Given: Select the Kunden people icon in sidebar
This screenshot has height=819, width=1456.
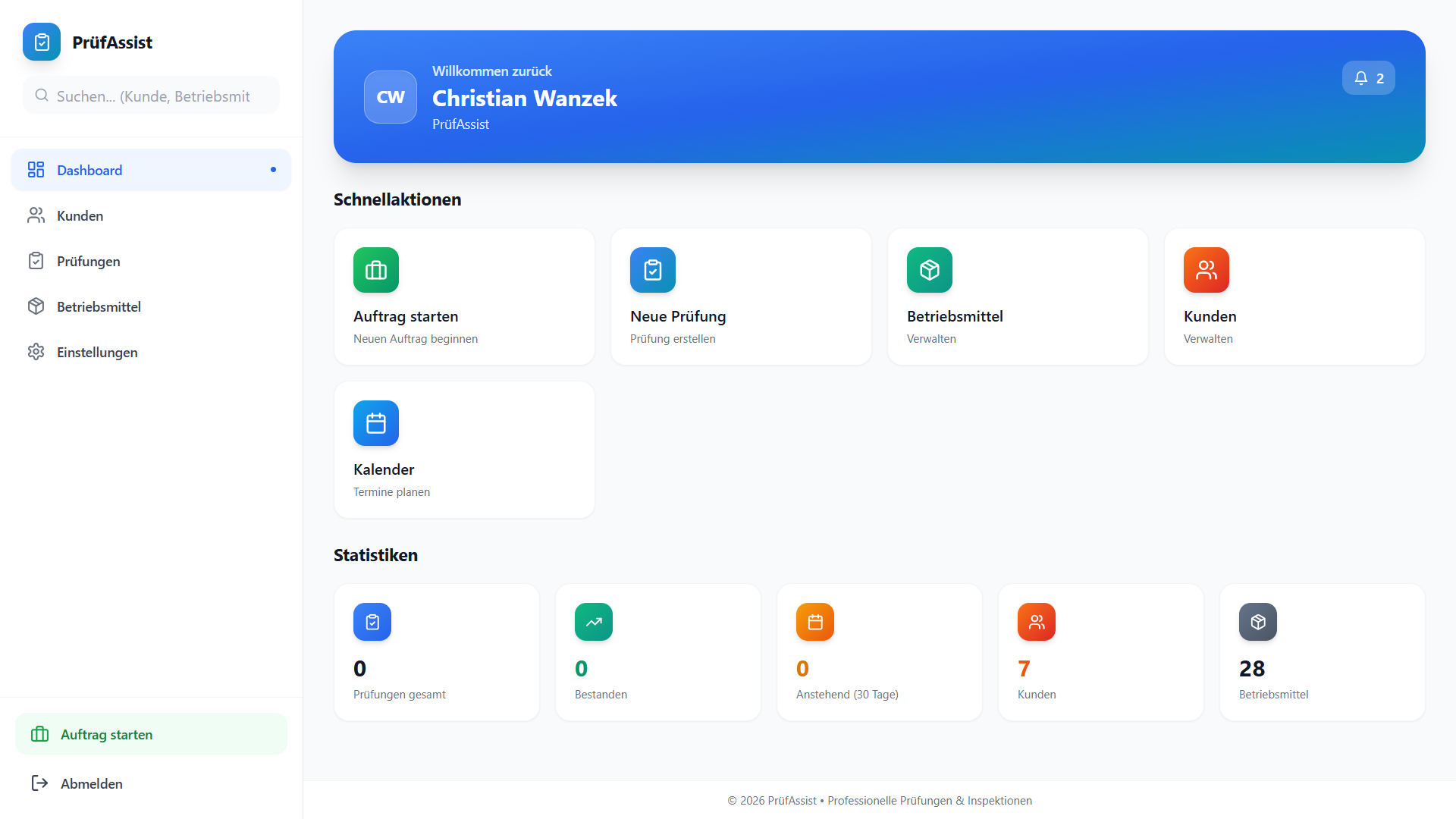Looking at the screenshot, I should [x=36, y=215].
